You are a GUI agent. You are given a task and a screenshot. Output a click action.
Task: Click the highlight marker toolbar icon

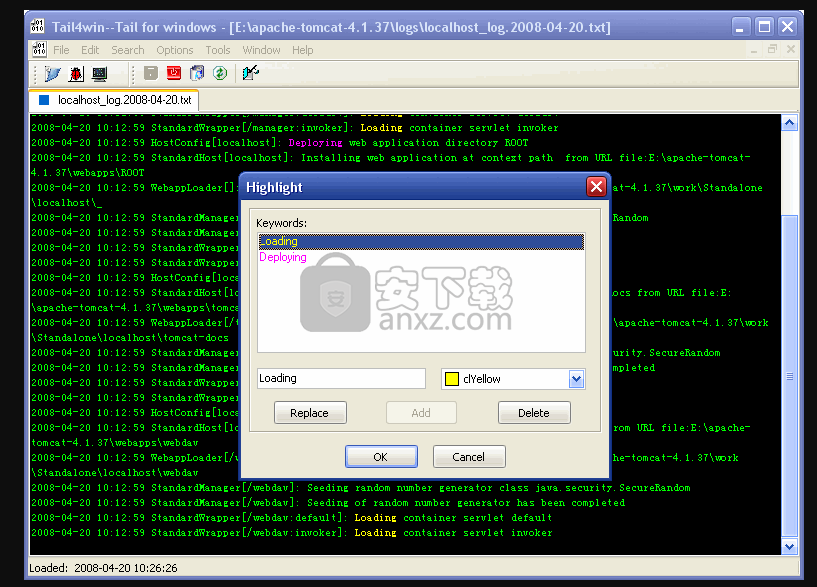coord(251,73)
